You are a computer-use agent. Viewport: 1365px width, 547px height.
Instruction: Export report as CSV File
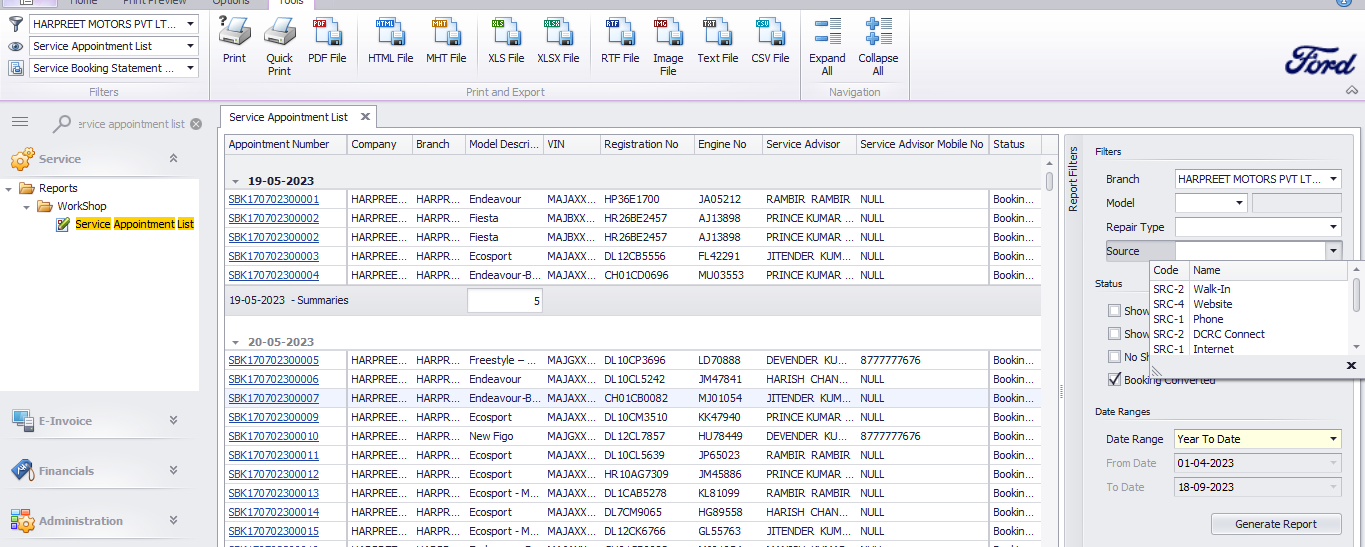pyautogui.click(x=770, y=41)
